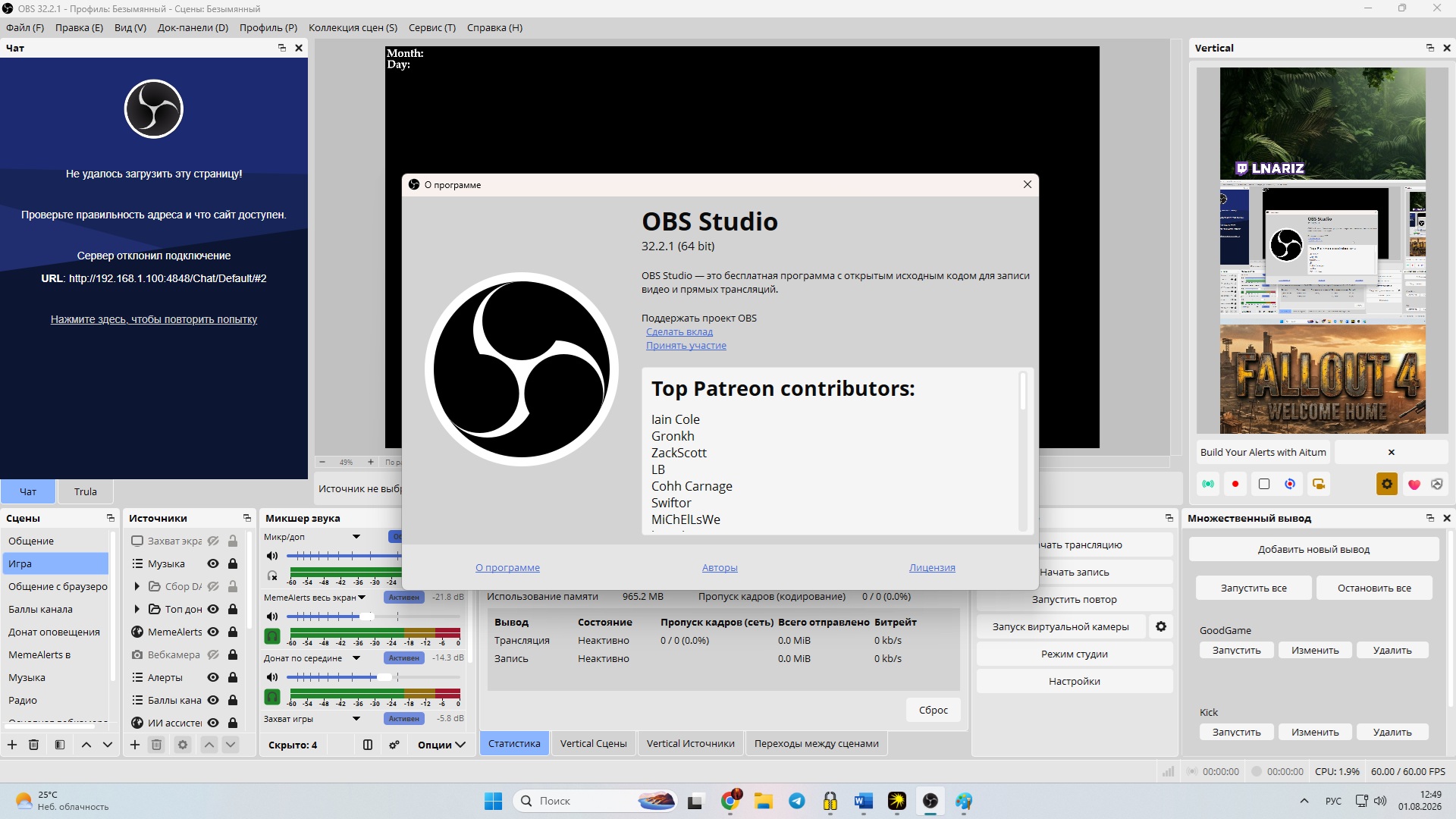Open the Лицензия link in About dialog
The height and width of the screenshot is (819, 1456).
pos(932,567)
